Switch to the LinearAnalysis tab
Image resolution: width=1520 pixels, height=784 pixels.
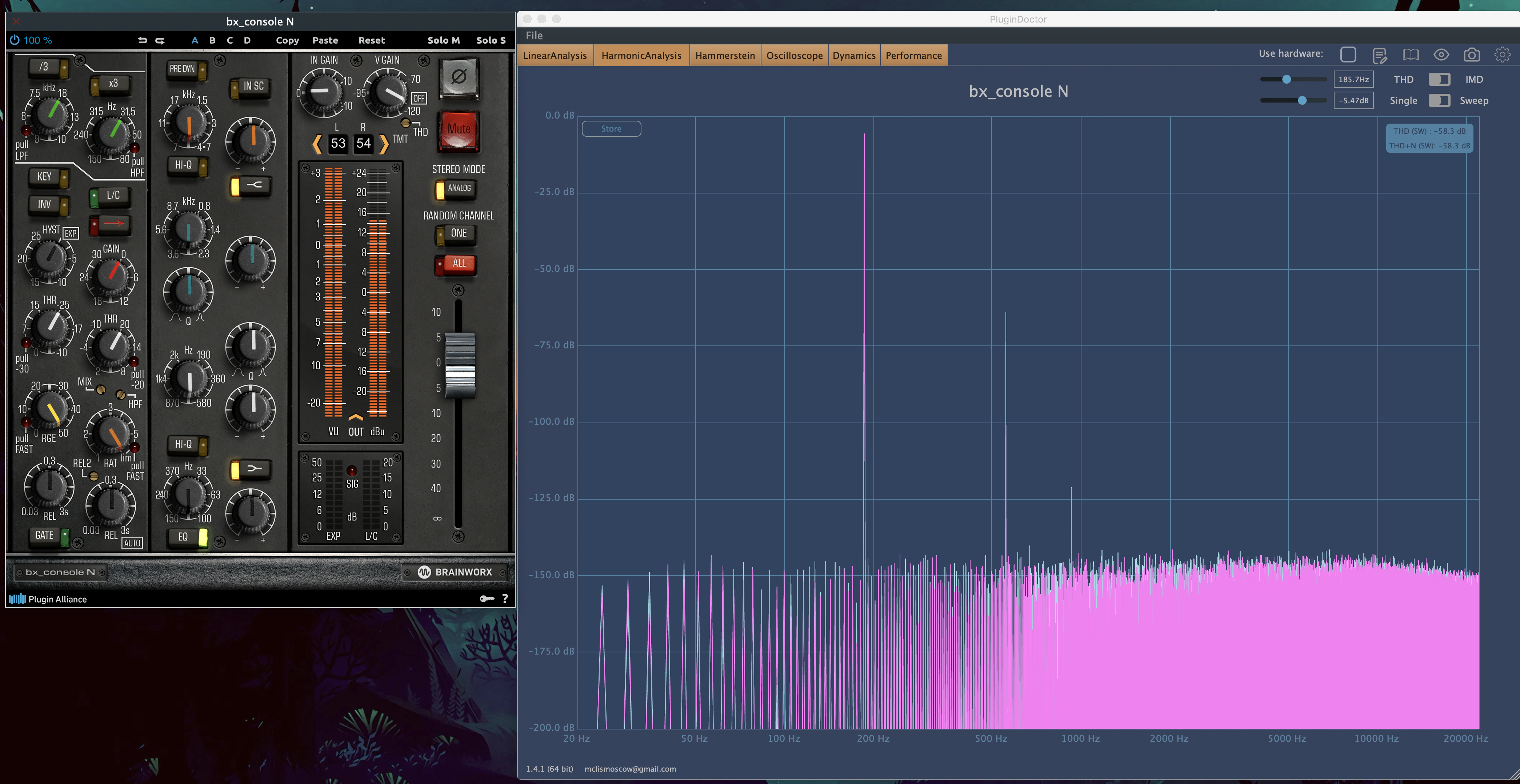click(x=555, y=55)
